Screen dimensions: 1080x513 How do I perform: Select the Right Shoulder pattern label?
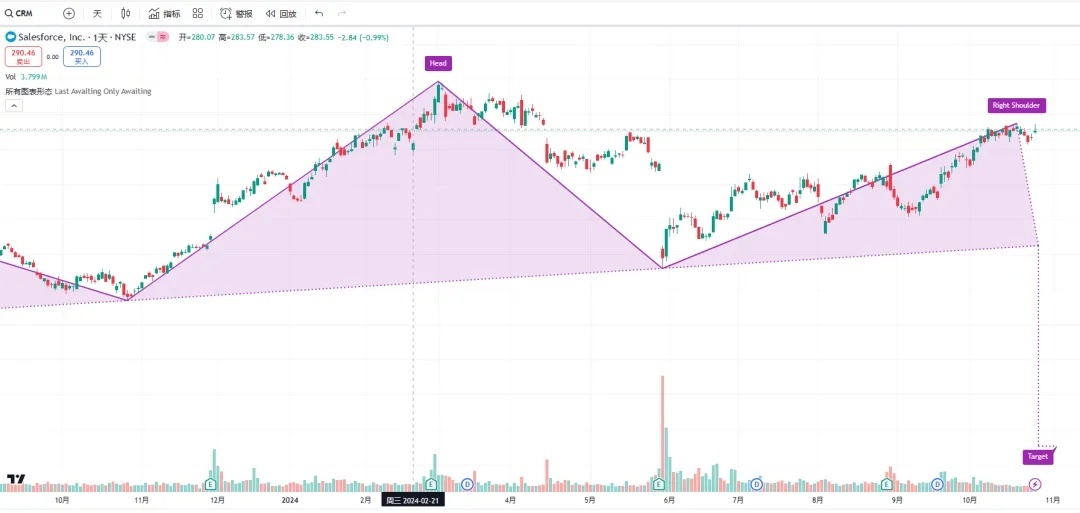[x=1016, y=105]
